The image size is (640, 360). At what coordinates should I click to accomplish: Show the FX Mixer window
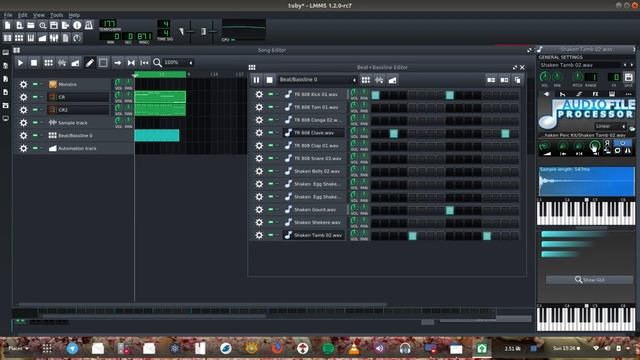click(54, 38)
